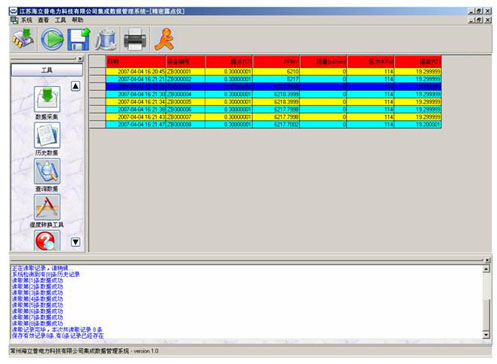Open the 系统 menu
This screenshot has height=364, width=497.
tap(27, 20)
